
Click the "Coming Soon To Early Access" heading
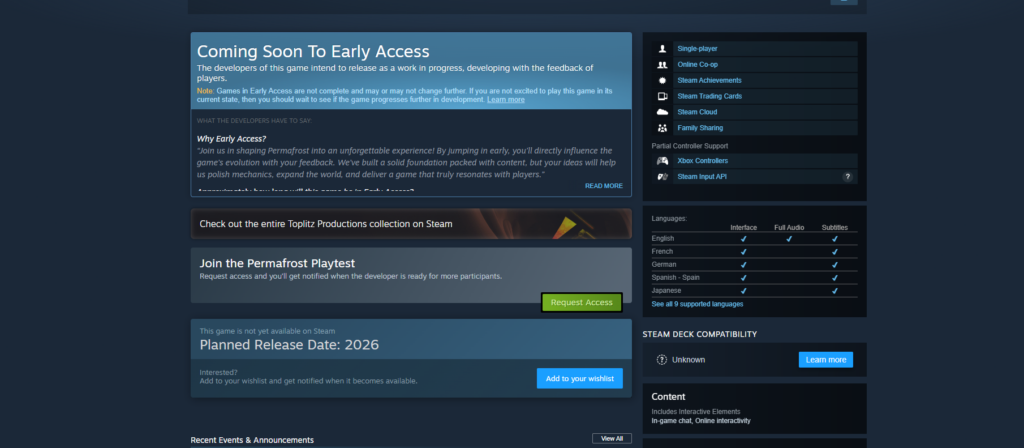pyautogui.click(x=313, y=52)
